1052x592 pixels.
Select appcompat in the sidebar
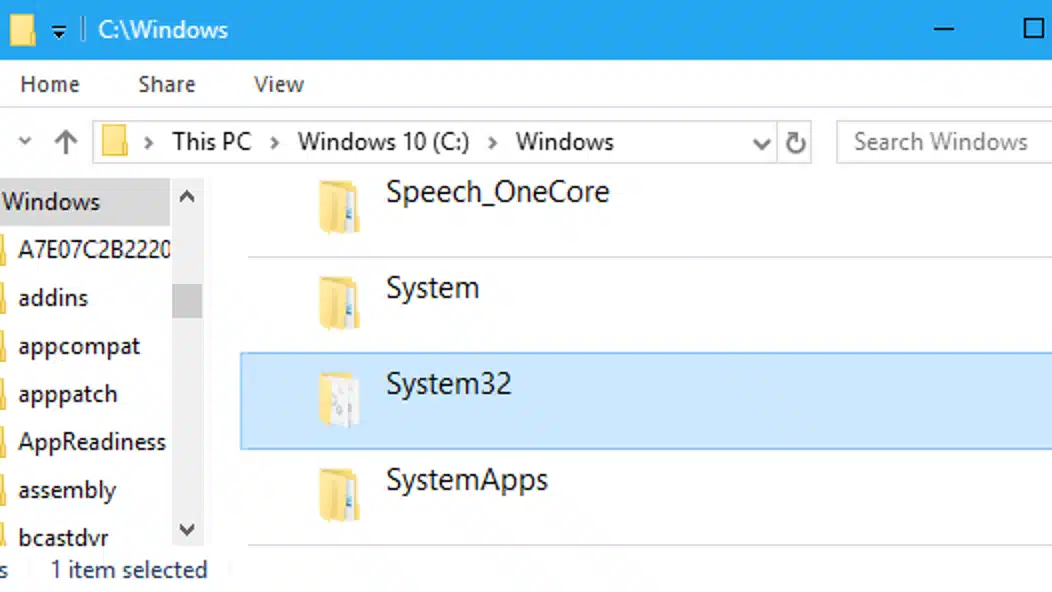point(79,346)
